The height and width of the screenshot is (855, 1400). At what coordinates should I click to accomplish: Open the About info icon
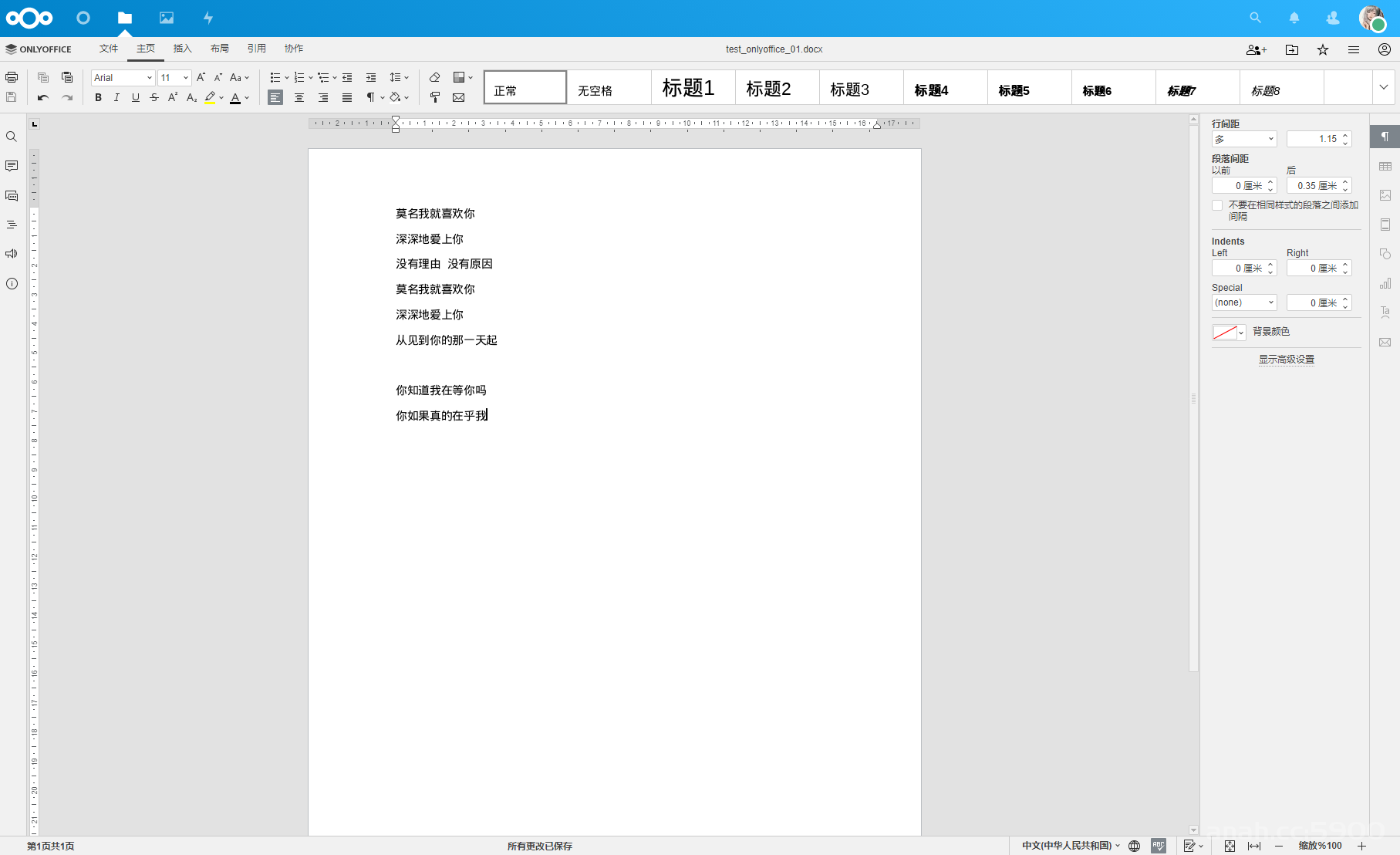pyautogui.click(x=12, y=283)
